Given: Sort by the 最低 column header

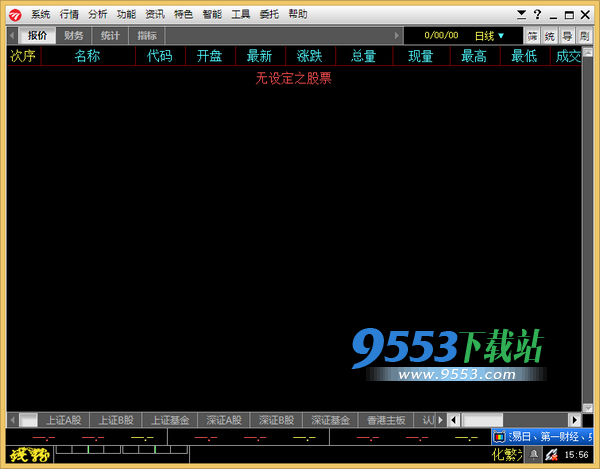Looking at the screenshot, I should 525,56.
